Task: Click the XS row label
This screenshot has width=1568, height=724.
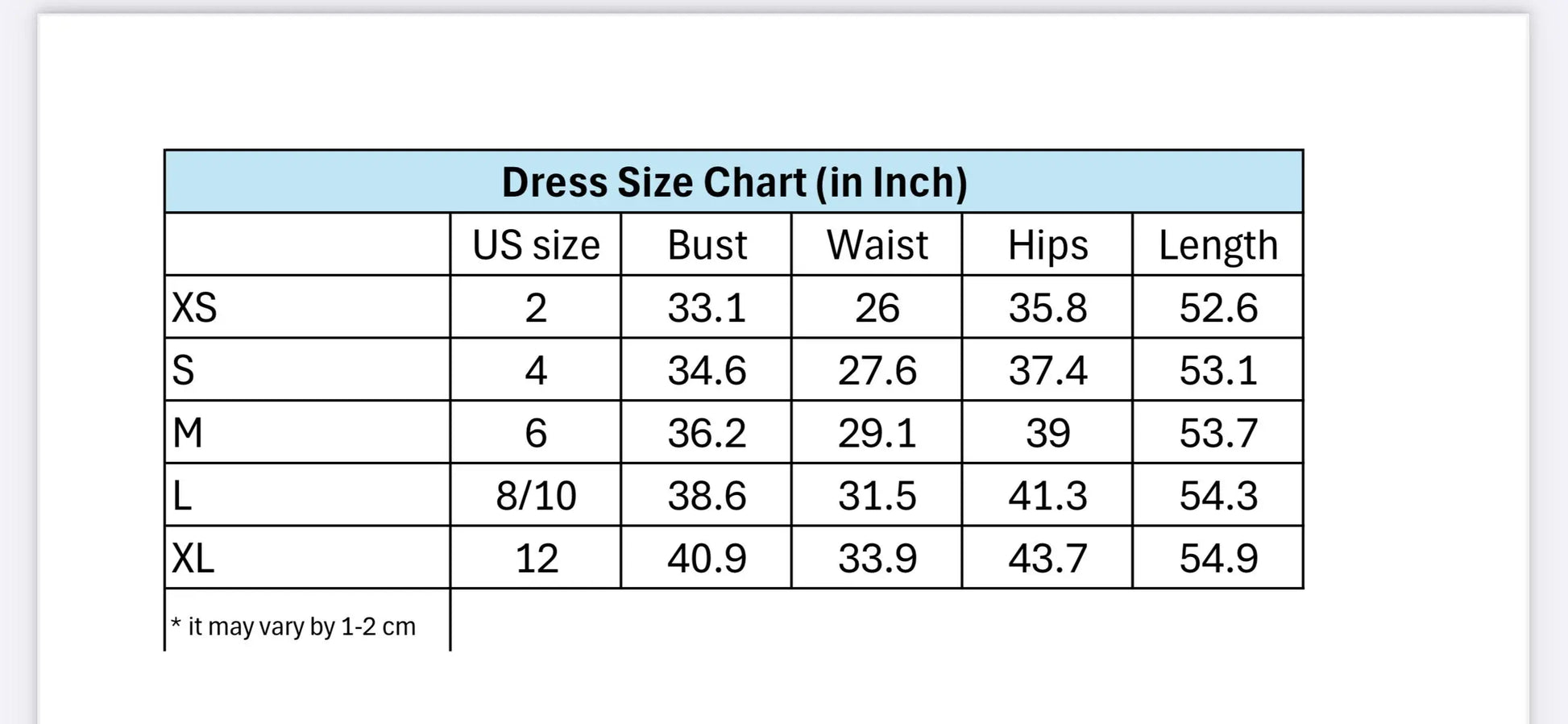Action: pyautogui.click(x=194, y=308)
